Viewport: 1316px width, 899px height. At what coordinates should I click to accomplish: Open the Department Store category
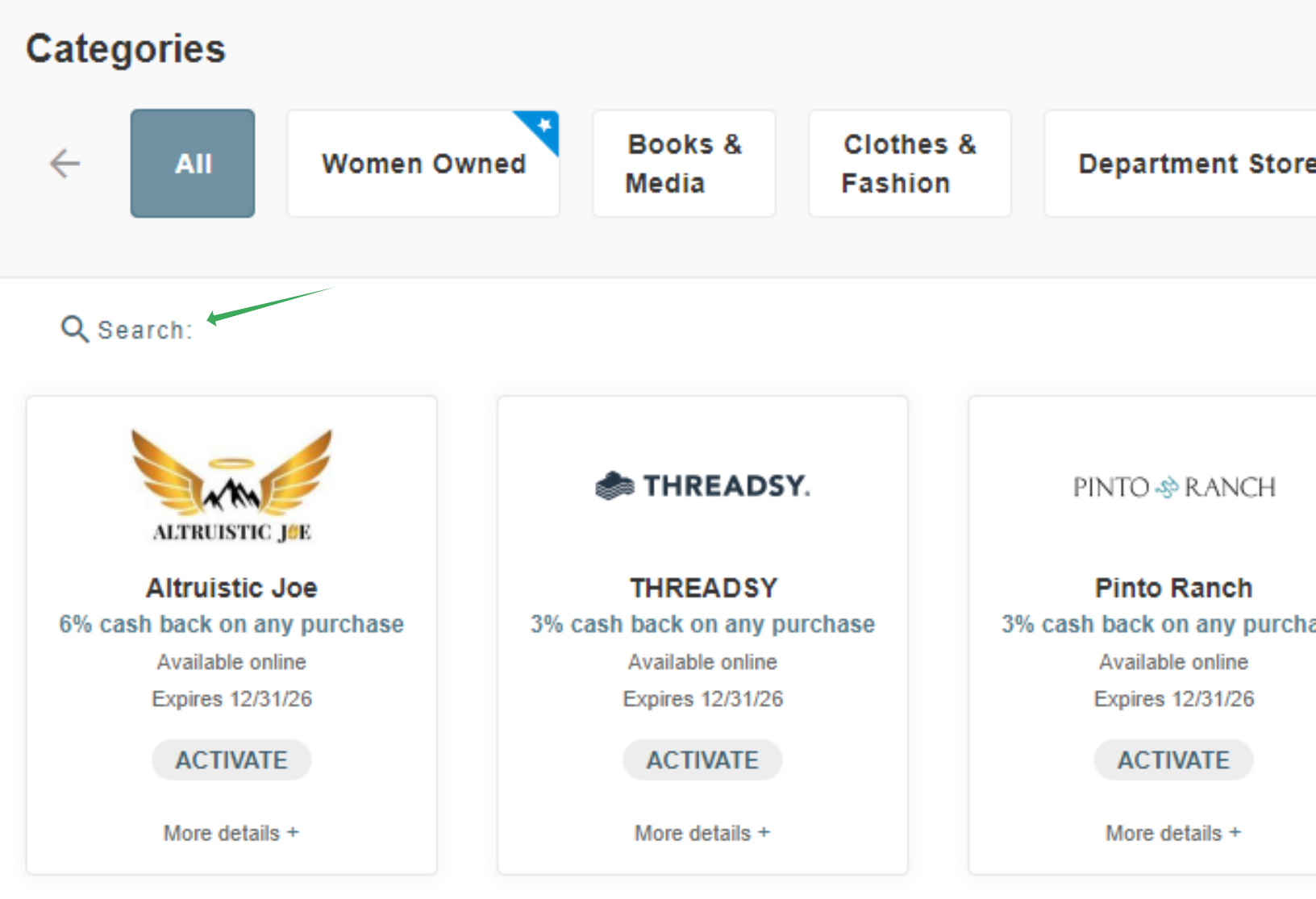point(1181,164)
